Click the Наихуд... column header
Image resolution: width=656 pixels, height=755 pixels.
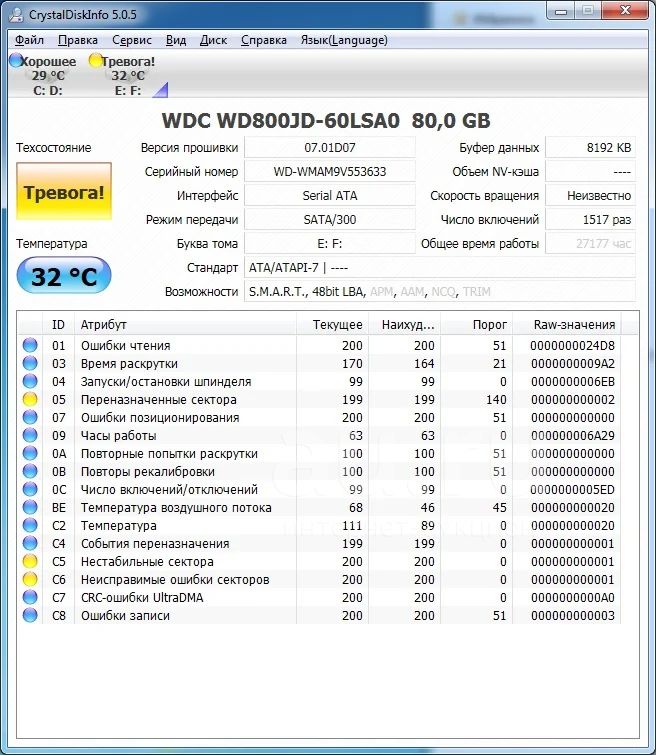point(405,325)
